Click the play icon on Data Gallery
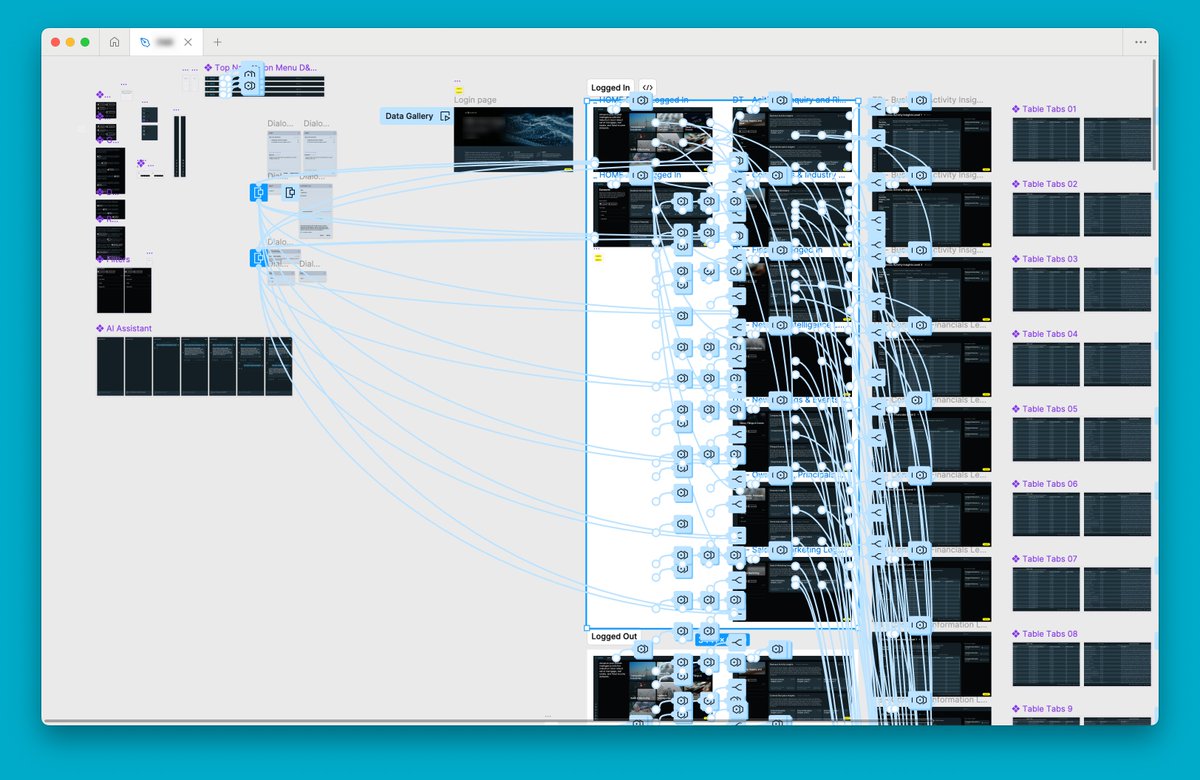This screenshot has height=780, width=1200. [445, 116]
